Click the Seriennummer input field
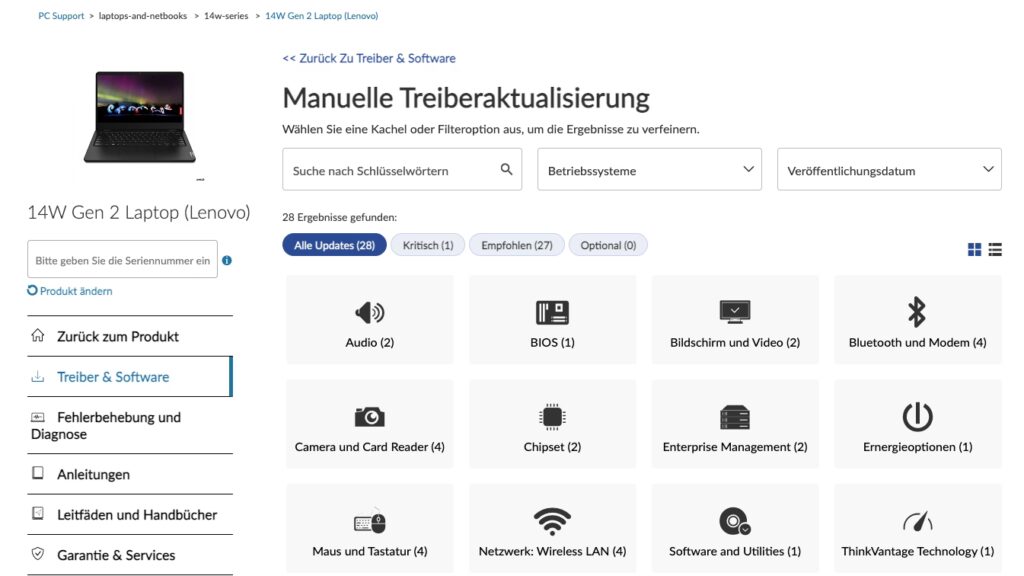1024x576 pixels. pos(122,260)
